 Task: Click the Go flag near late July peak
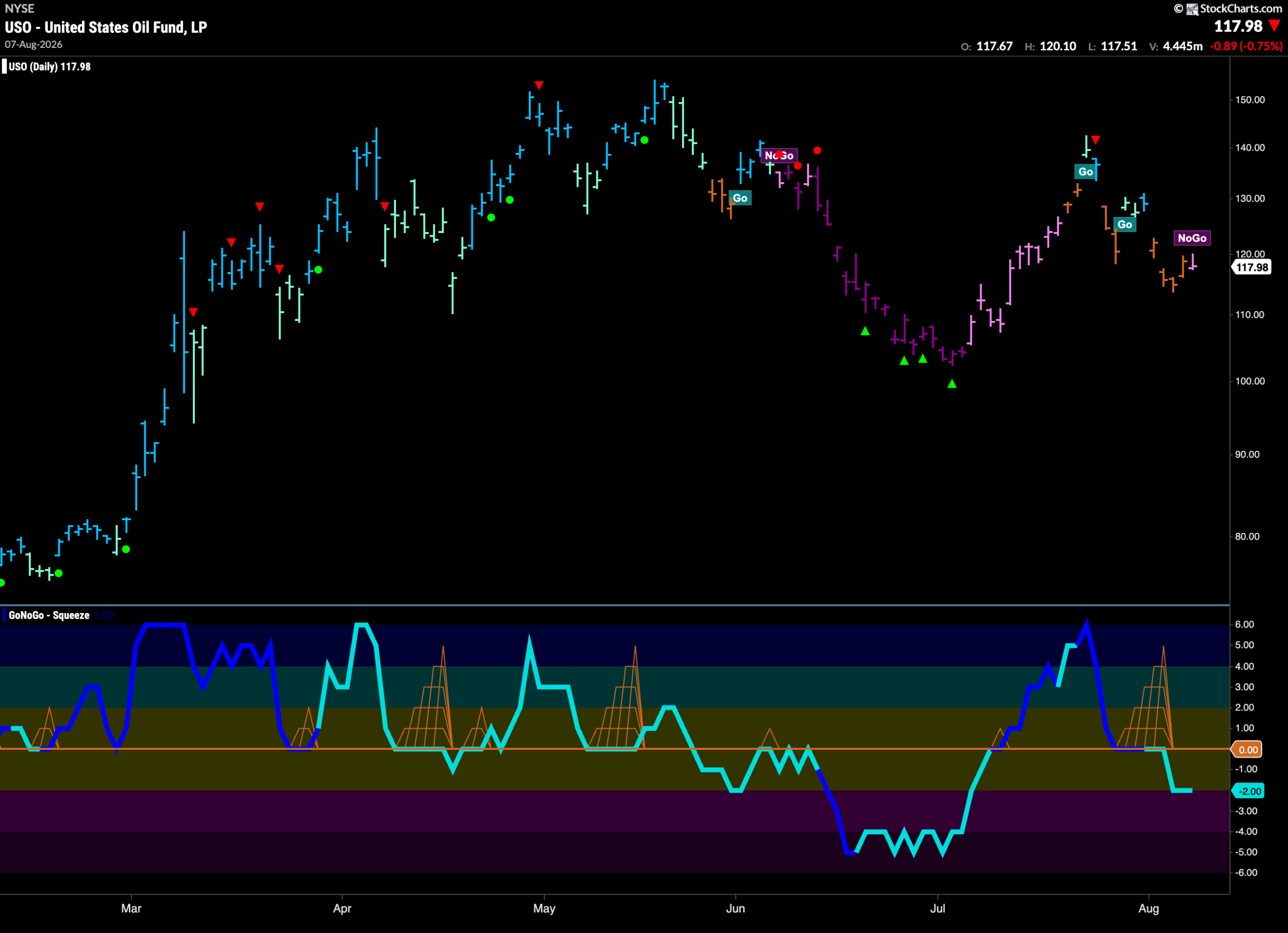(1085, 172)
